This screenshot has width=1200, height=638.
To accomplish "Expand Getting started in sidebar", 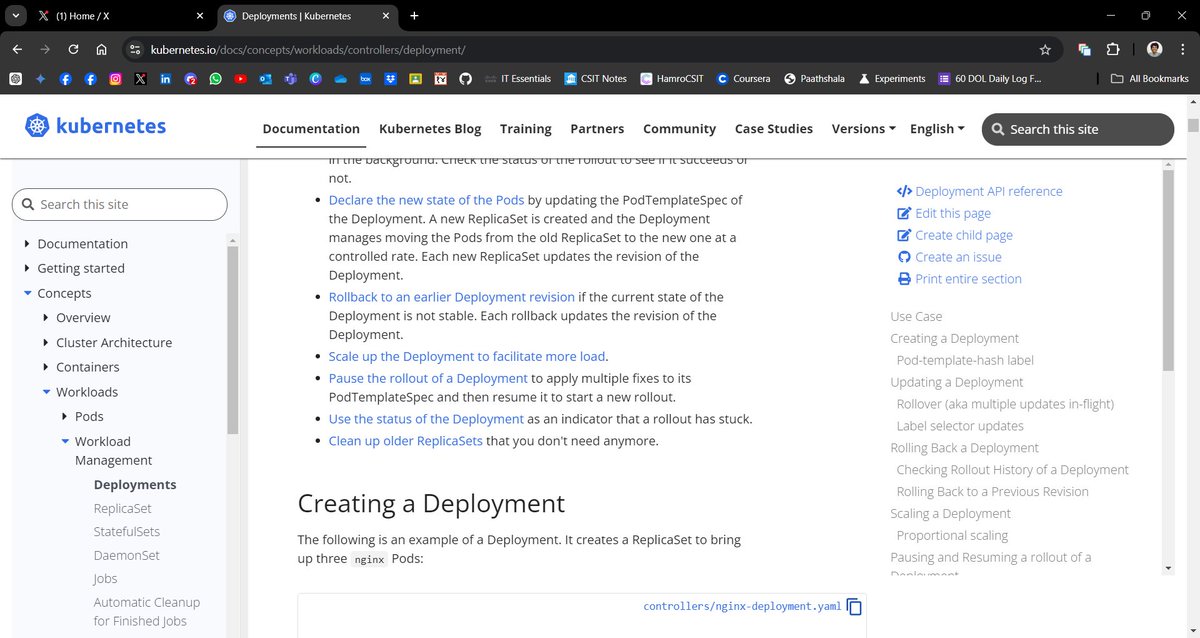I will click(x=27, y=268).
